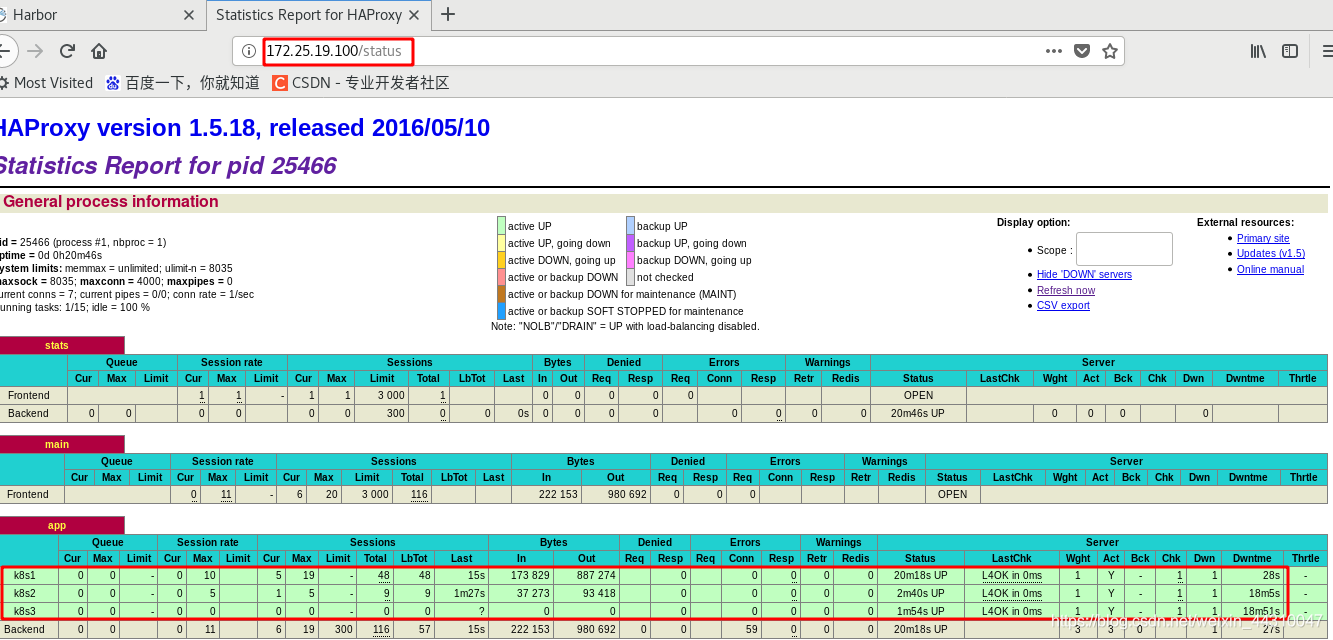Screen dimensions: 1333x640
Task: Close the Harbor tab
Action: click(x=189, y=15)
